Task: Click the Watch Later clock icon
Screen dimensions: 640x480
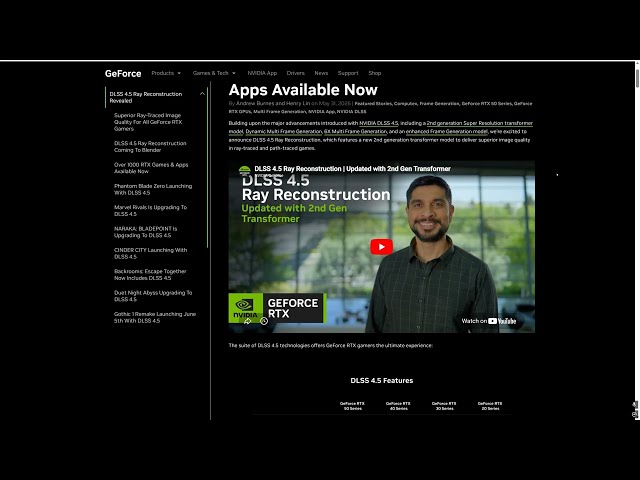Action: click(264, 321)
